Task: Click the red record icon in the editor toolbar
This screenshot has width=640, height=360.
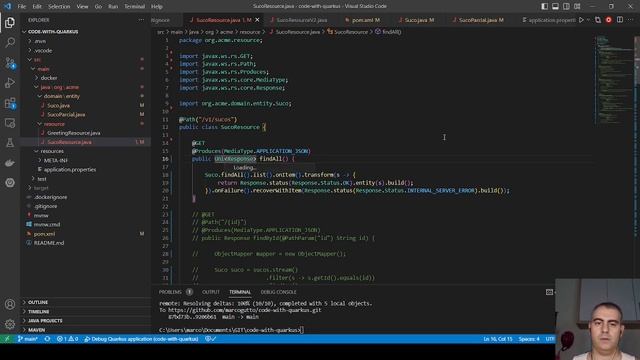Action: click(609, 20)
